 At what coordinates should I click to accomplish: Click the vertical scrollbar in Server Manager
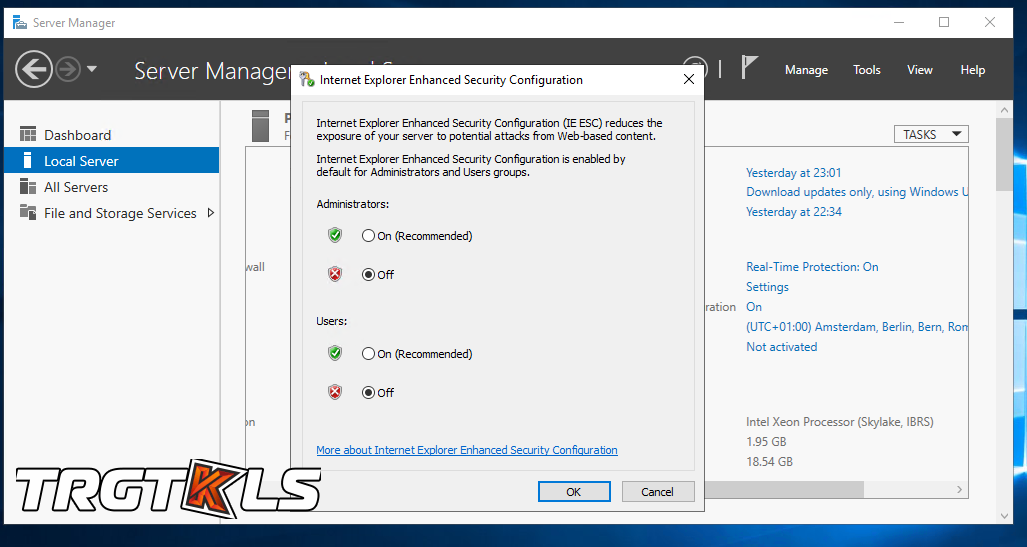tap(1005, 300)
